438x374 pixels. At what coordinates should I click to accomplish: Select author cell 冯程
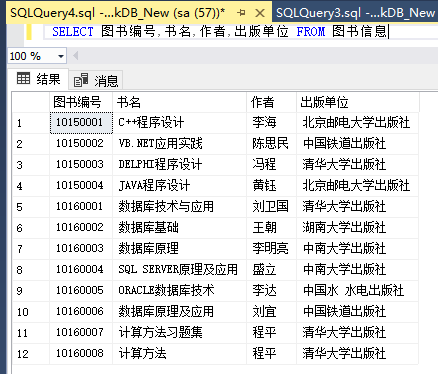(272, 165)
